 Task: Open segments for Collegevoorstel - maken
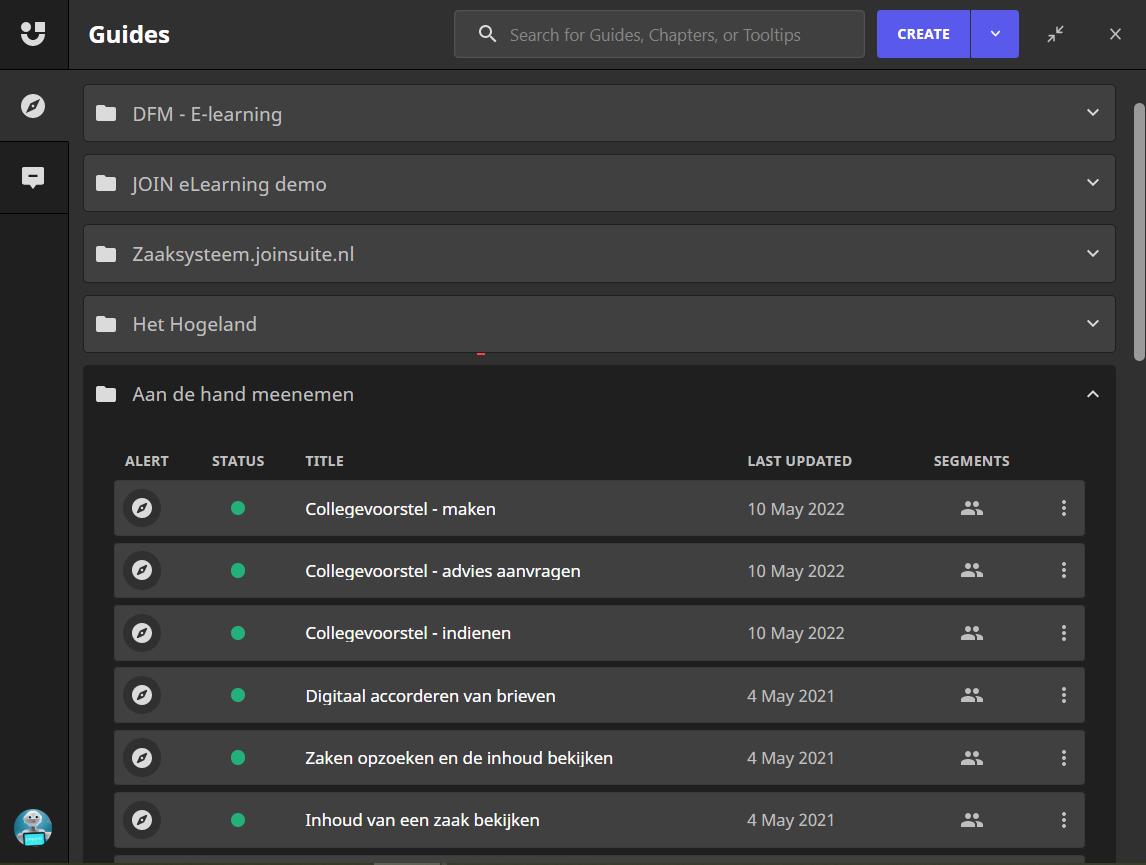[x=971, y=508]
